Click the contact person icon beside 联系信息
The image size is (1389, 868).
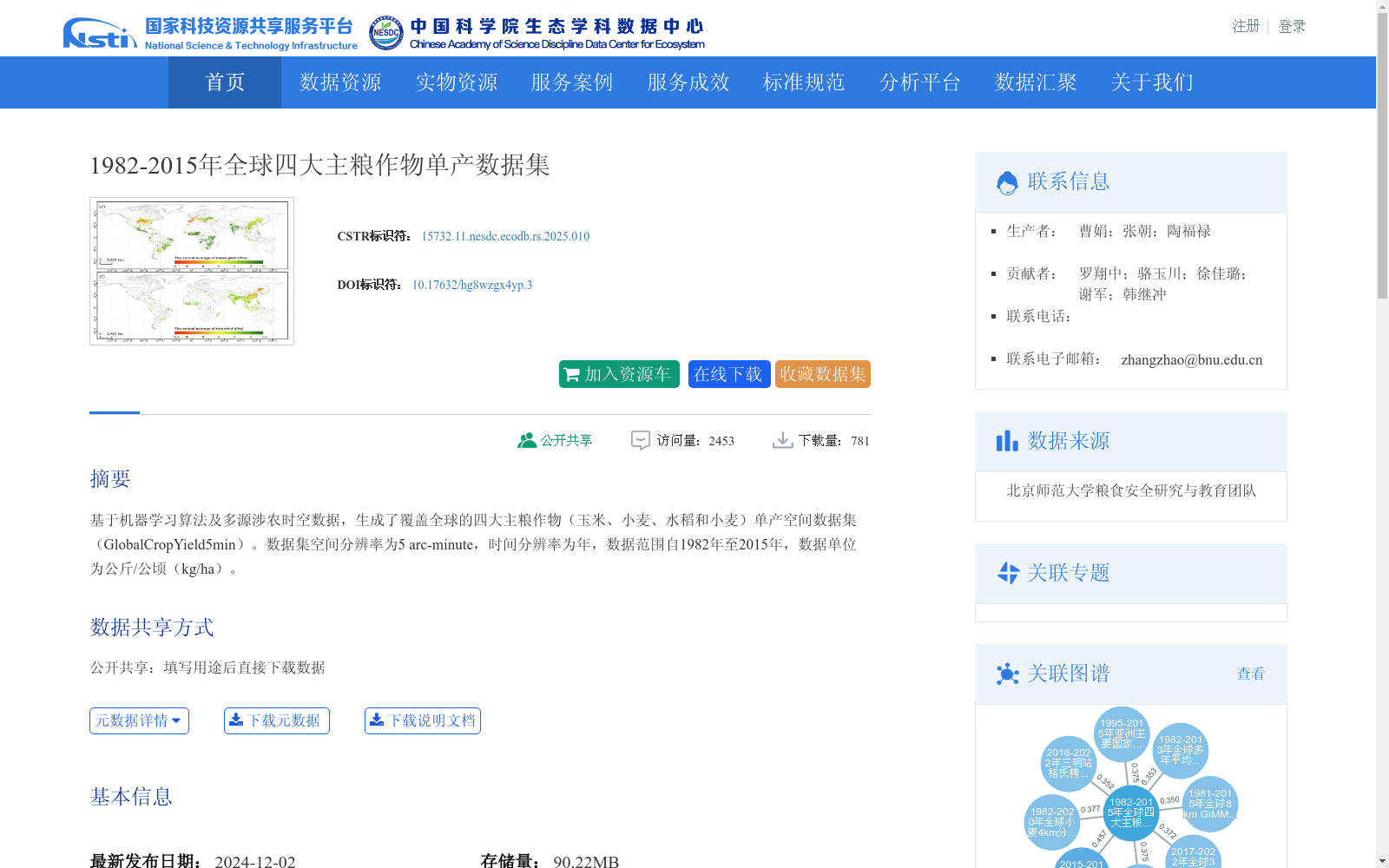[x=1008, y=181]
